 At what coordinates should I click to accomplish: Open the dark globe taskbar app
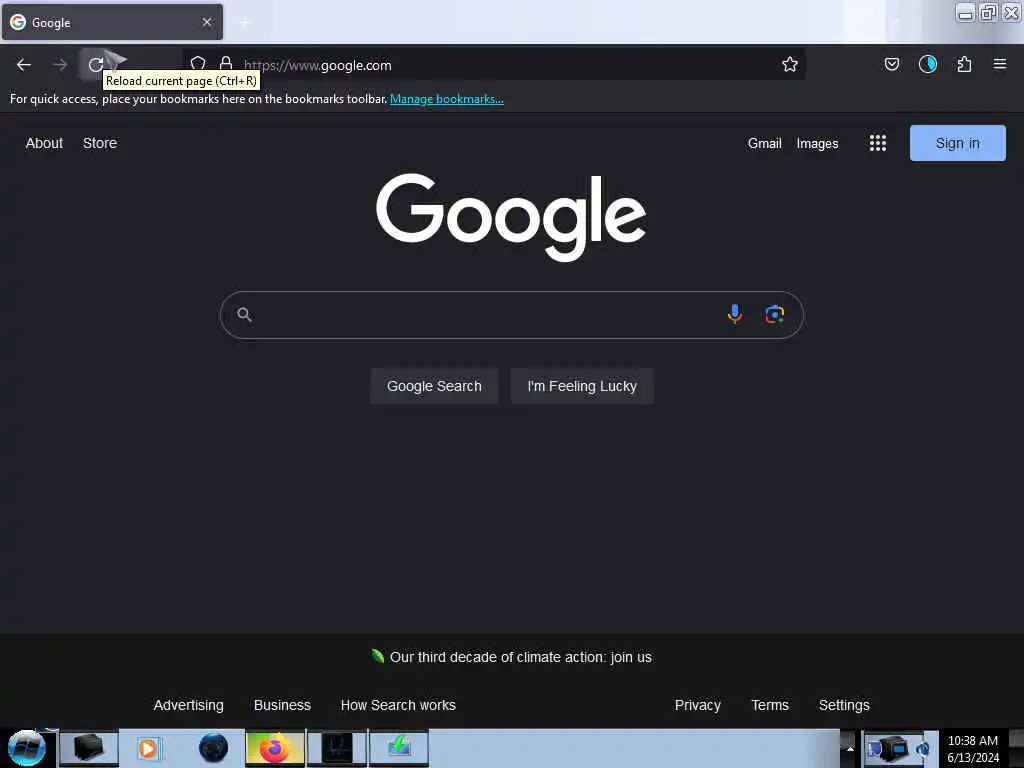[213, 748]
